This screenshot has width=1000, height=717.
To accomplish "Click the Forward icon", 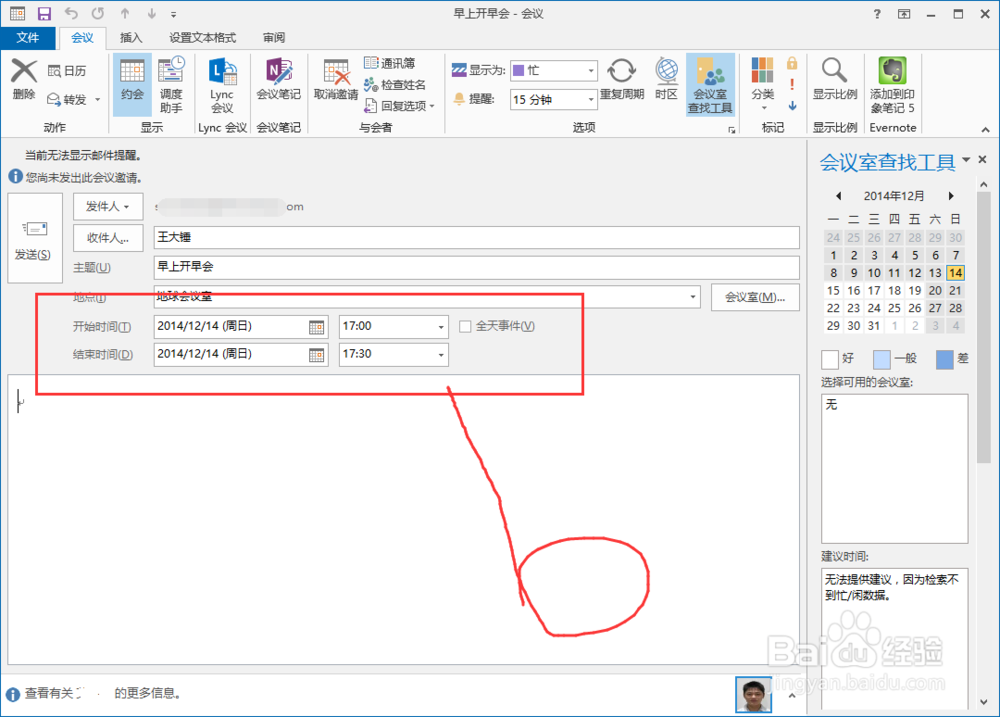I will (x=54, y=100).
